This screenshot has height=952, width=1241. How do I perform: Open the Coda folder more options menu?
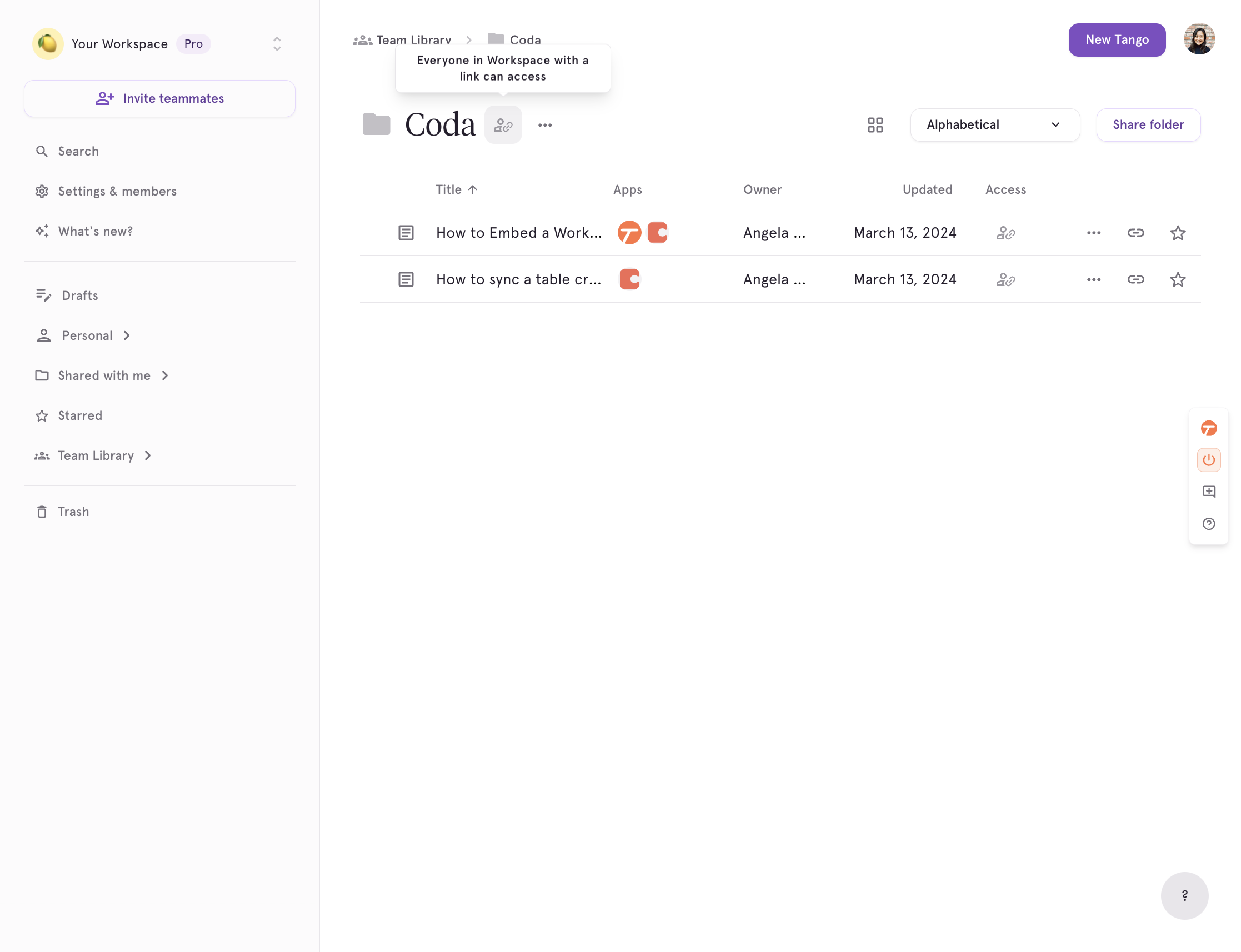544,125
